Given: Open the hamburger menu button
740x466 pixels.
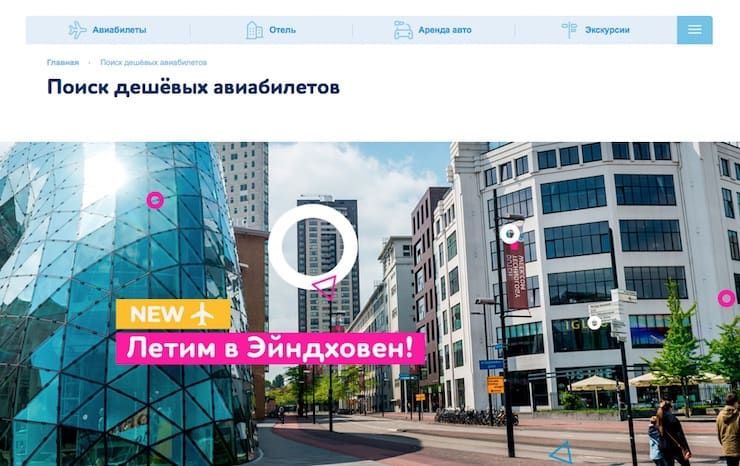Looking at the screenshot, I should (x=694, y=30).
